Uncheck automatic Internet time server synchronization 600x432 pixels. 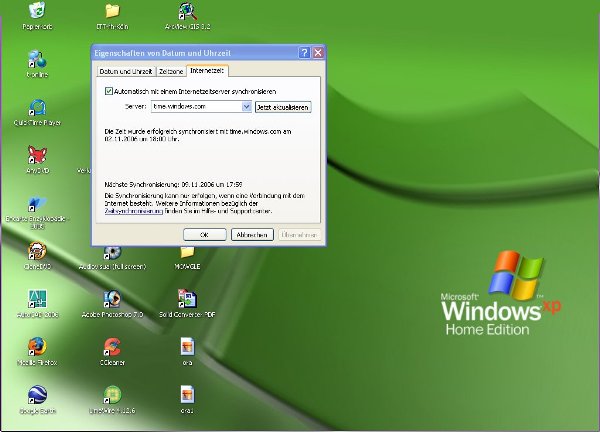point(109,91)
